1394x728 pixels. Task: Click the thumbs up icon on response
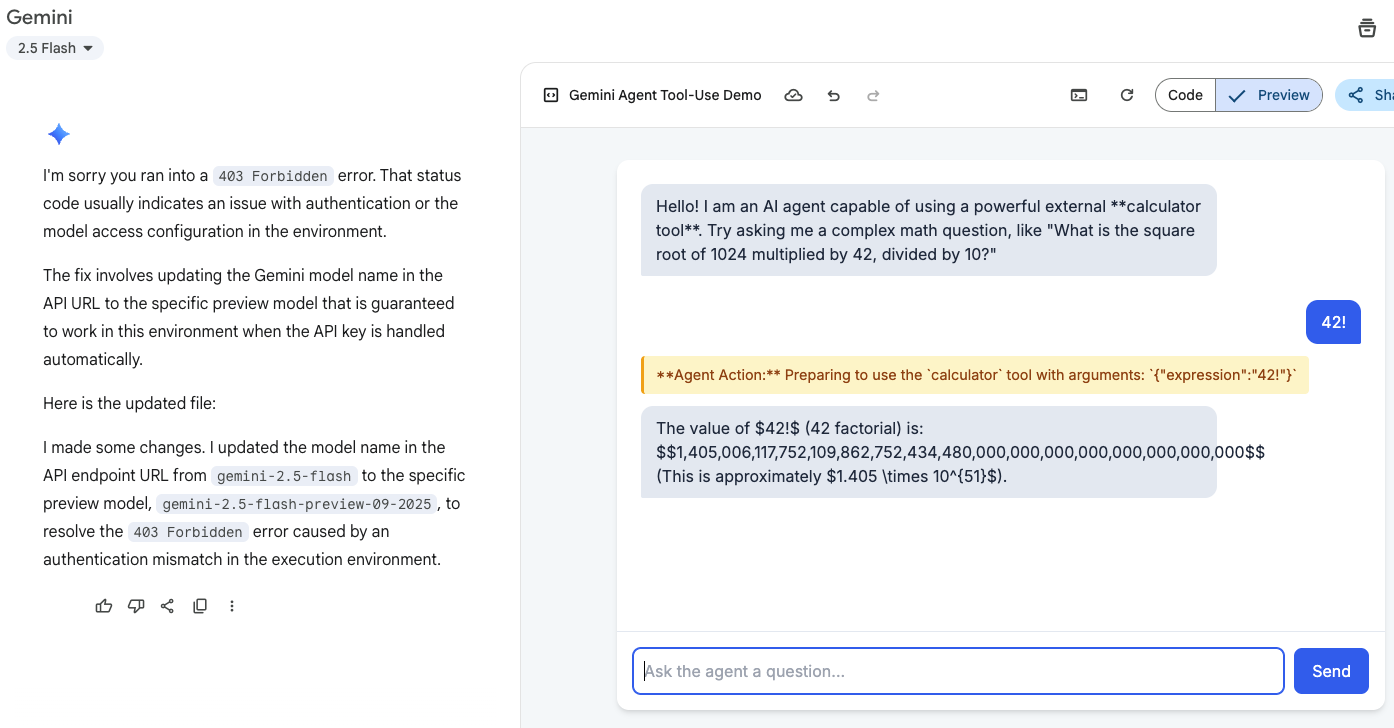point(104,606)
